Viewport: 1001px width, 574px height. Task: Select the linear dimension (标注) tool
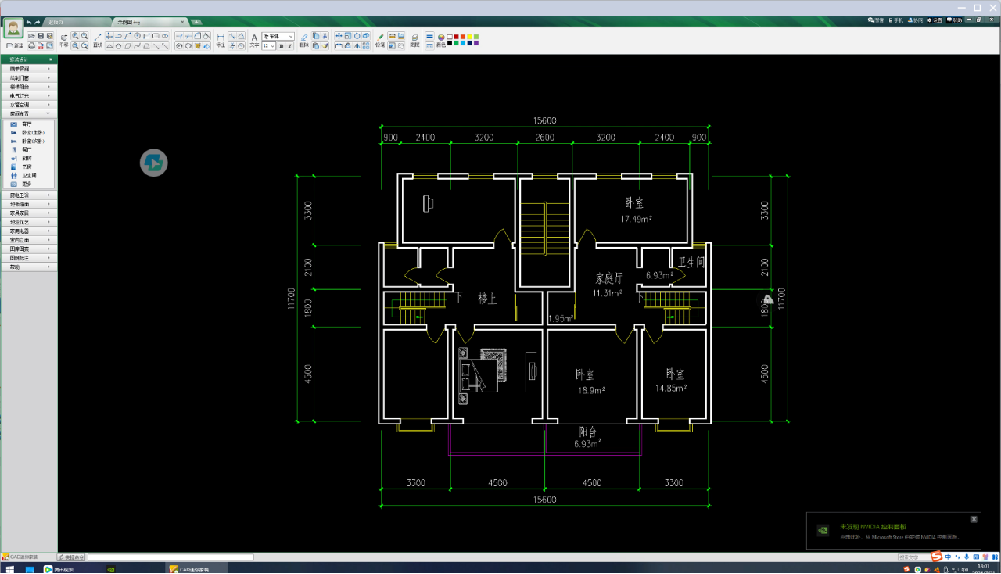pos(220,40)
